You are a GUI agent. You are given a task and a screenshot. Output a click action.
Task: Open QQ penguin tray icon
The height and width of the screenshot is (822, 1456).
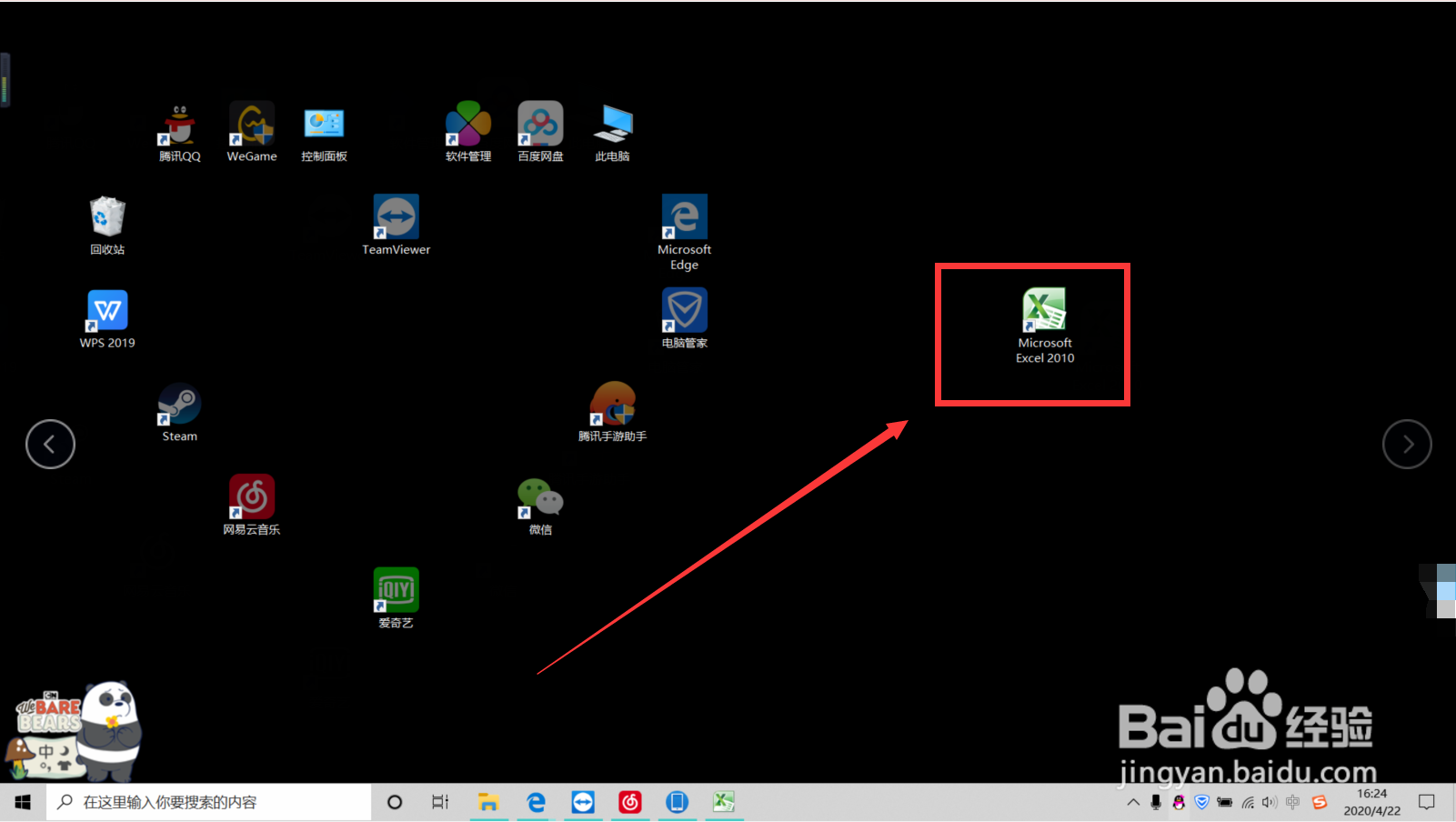pos(1179,802)
